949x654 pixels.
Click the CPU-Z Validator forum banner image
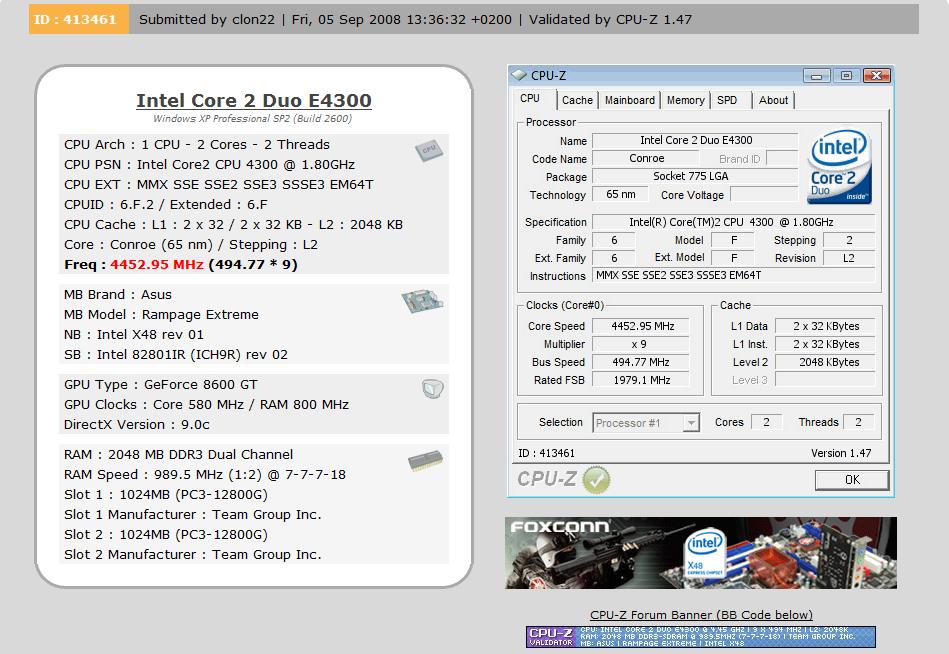pyautogui.click(x=701, y=637)
